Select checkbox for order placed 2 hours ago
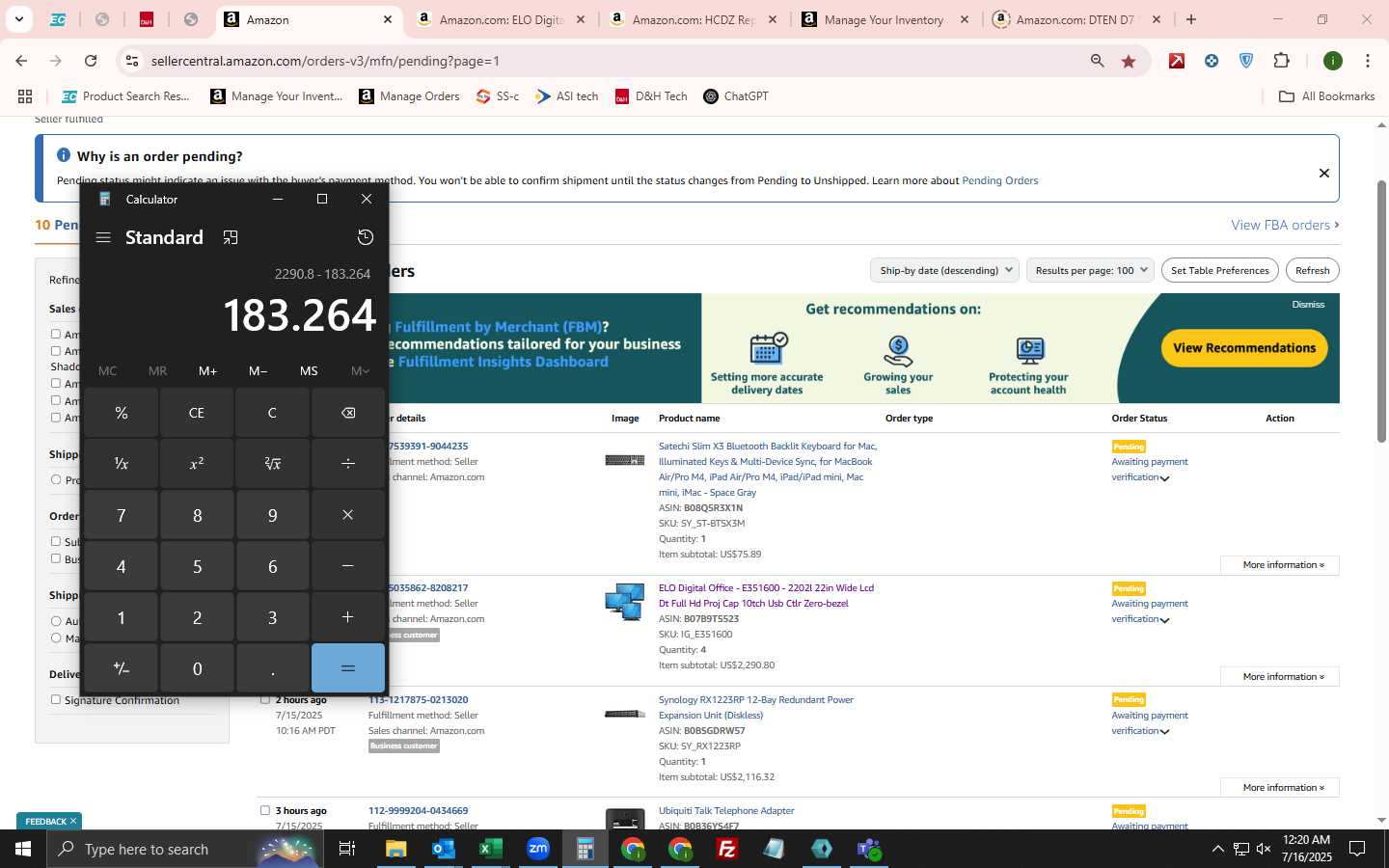The image size is (1389, 868). tap(265, 700)
